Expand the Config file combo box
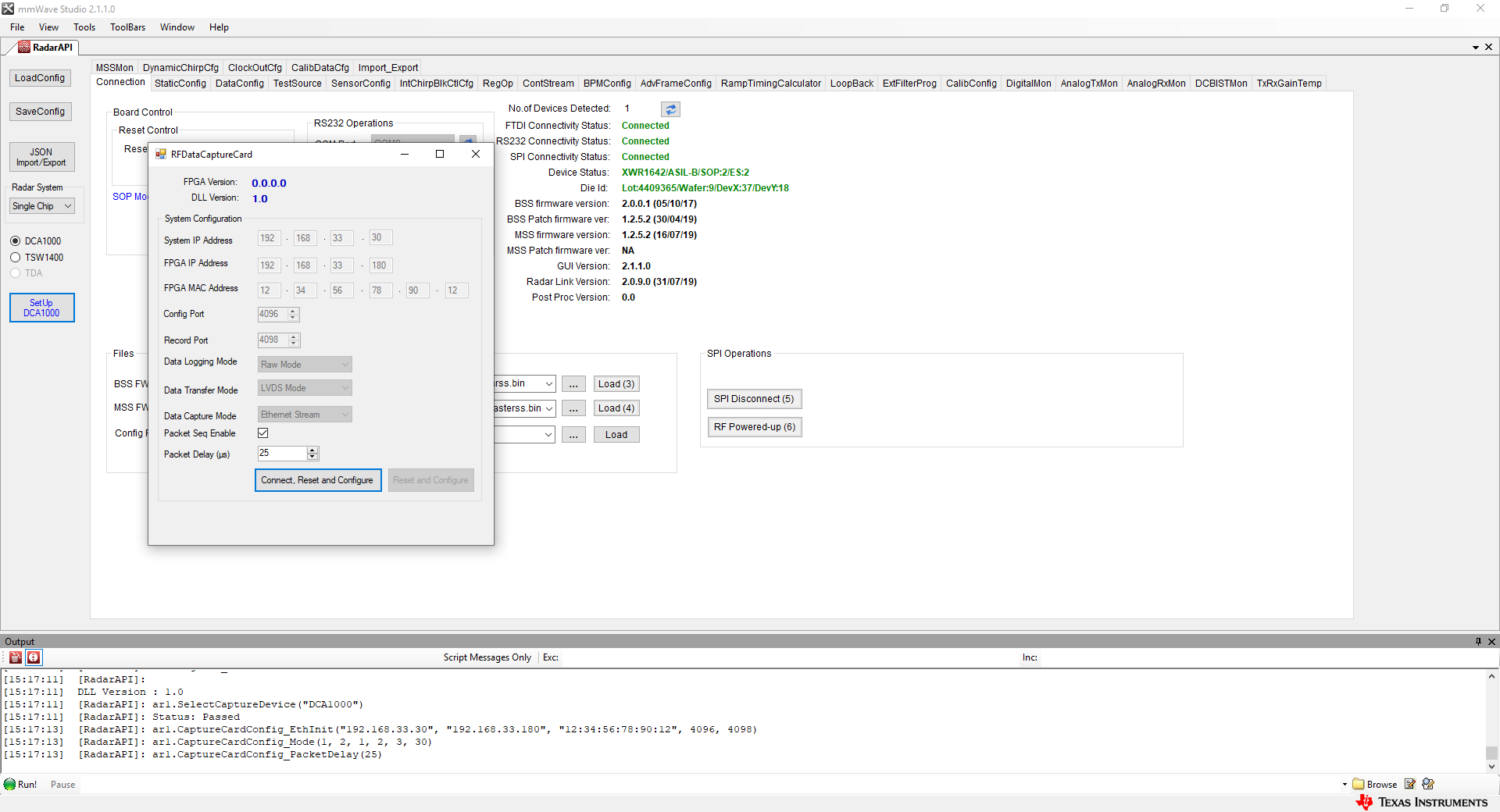1500x812 pixels. 549,435
